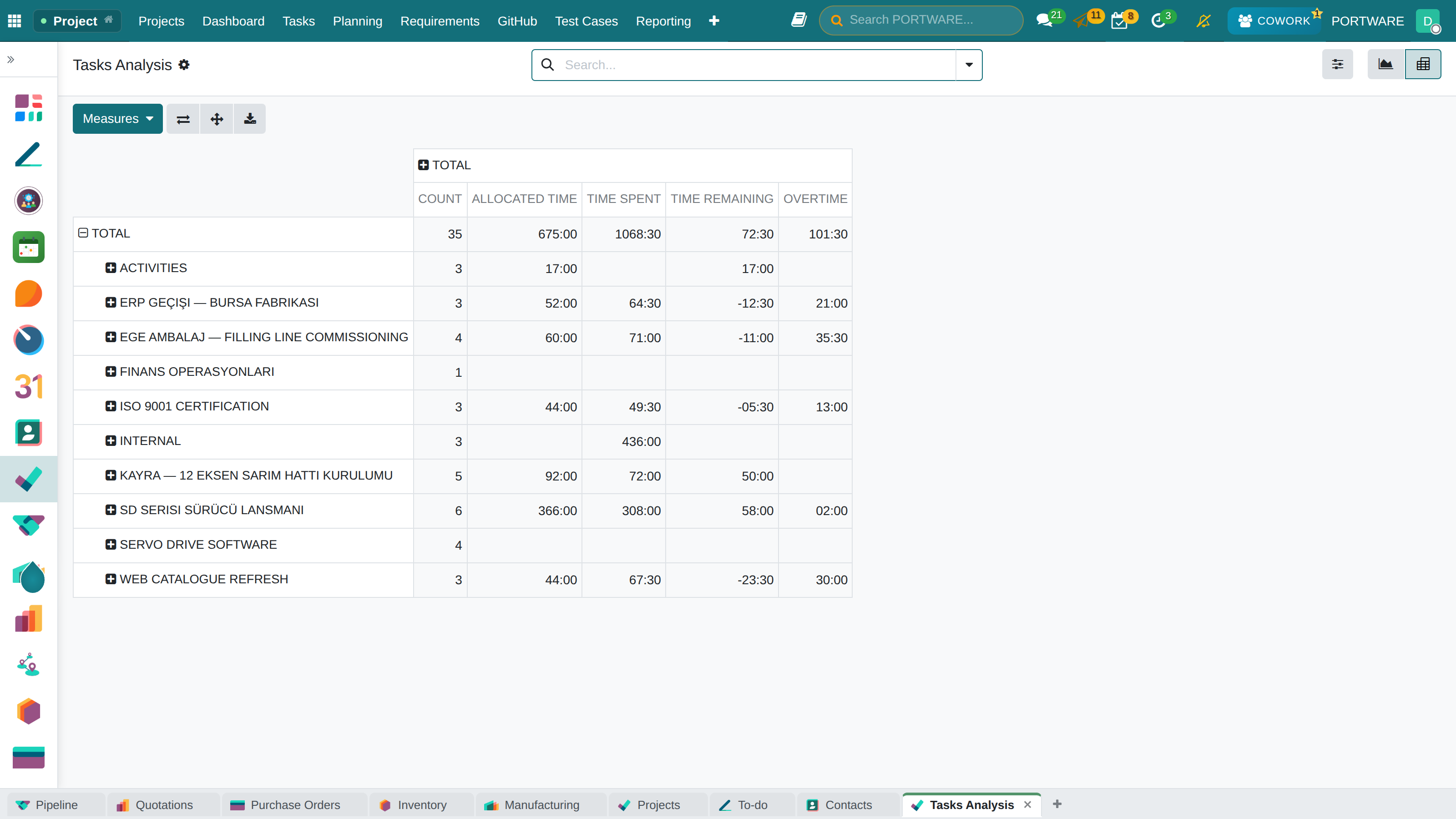Close the Tasks Analysis tab
Image resolution: width=1456 pixels, height=819 pixels.
[x=1027, y=804]
